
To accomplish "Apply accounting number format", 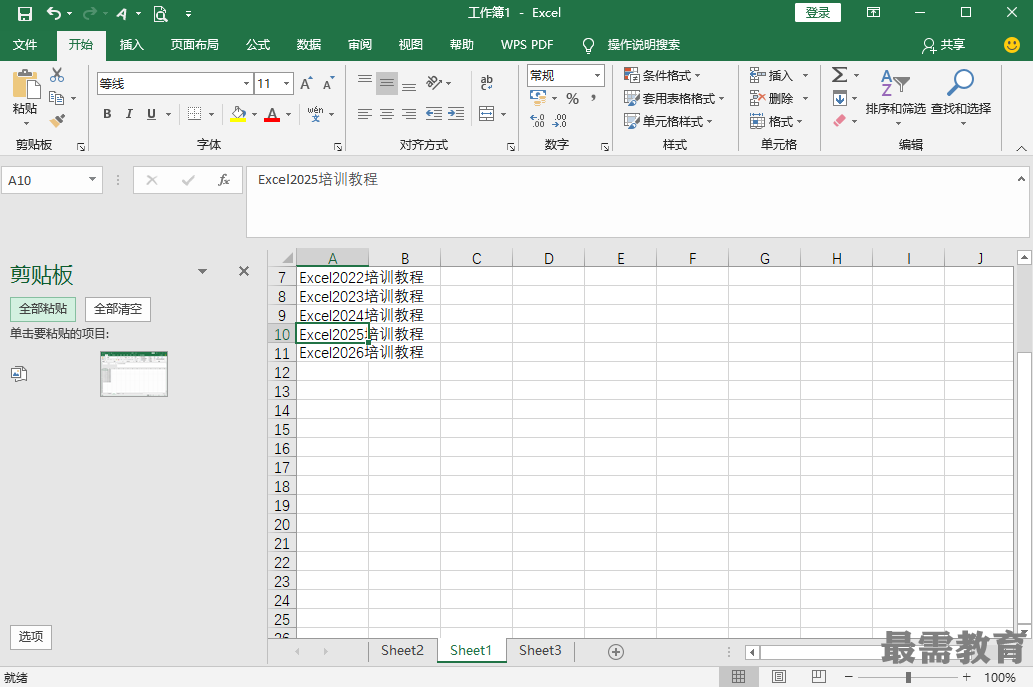I will [538, 98].
